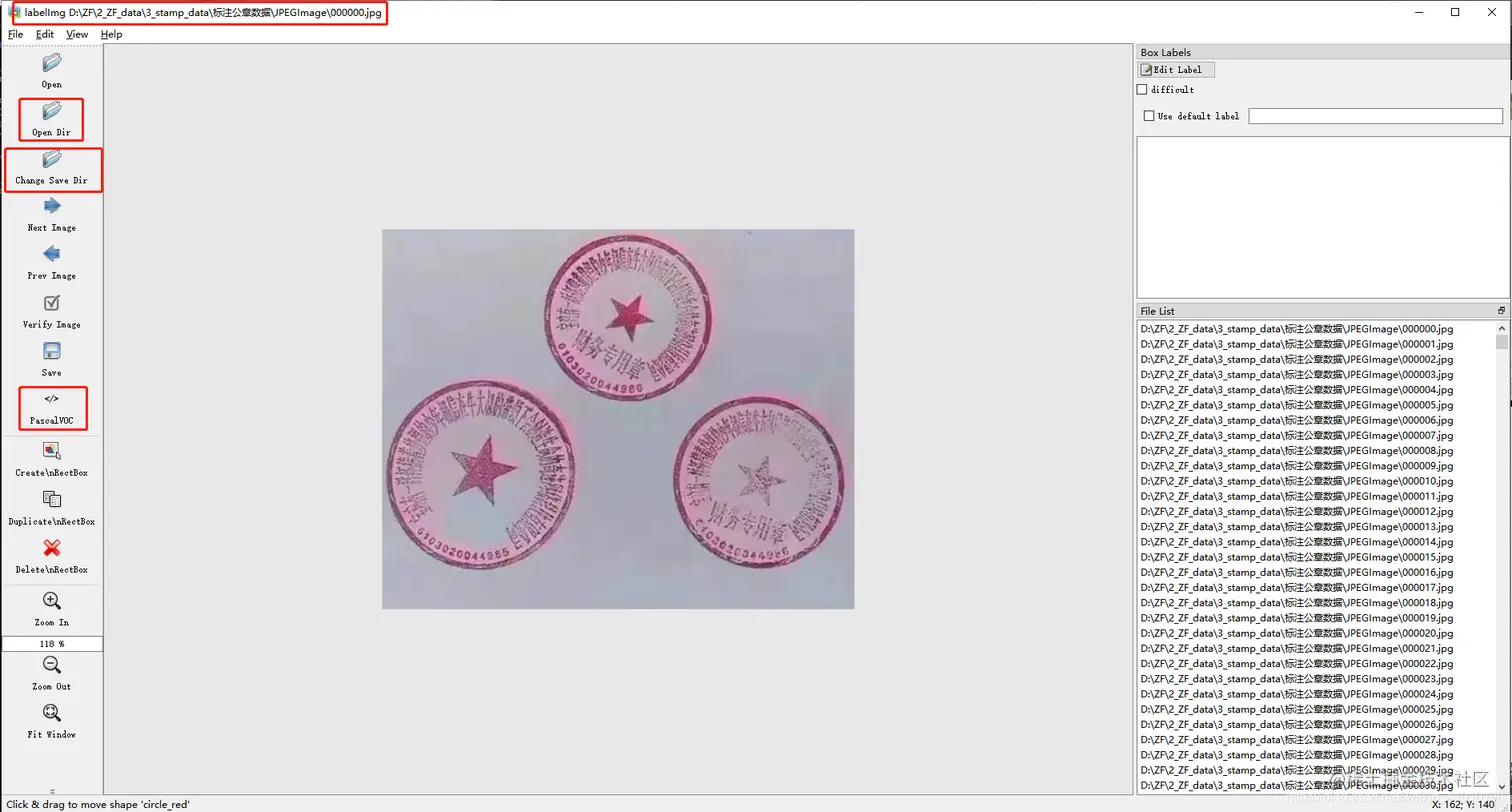Image resolution: width=1512 pixels, height=812 pixels.
Task: Toggle the difficult checkbox
Action: [1143, 90]
